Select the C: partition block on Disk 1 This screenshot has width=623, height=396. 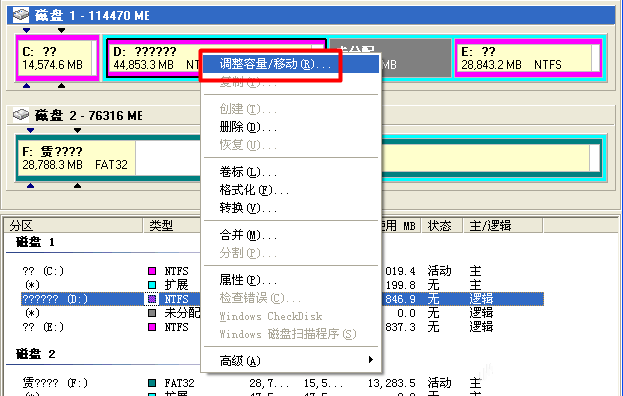click(x=57, y=58)
